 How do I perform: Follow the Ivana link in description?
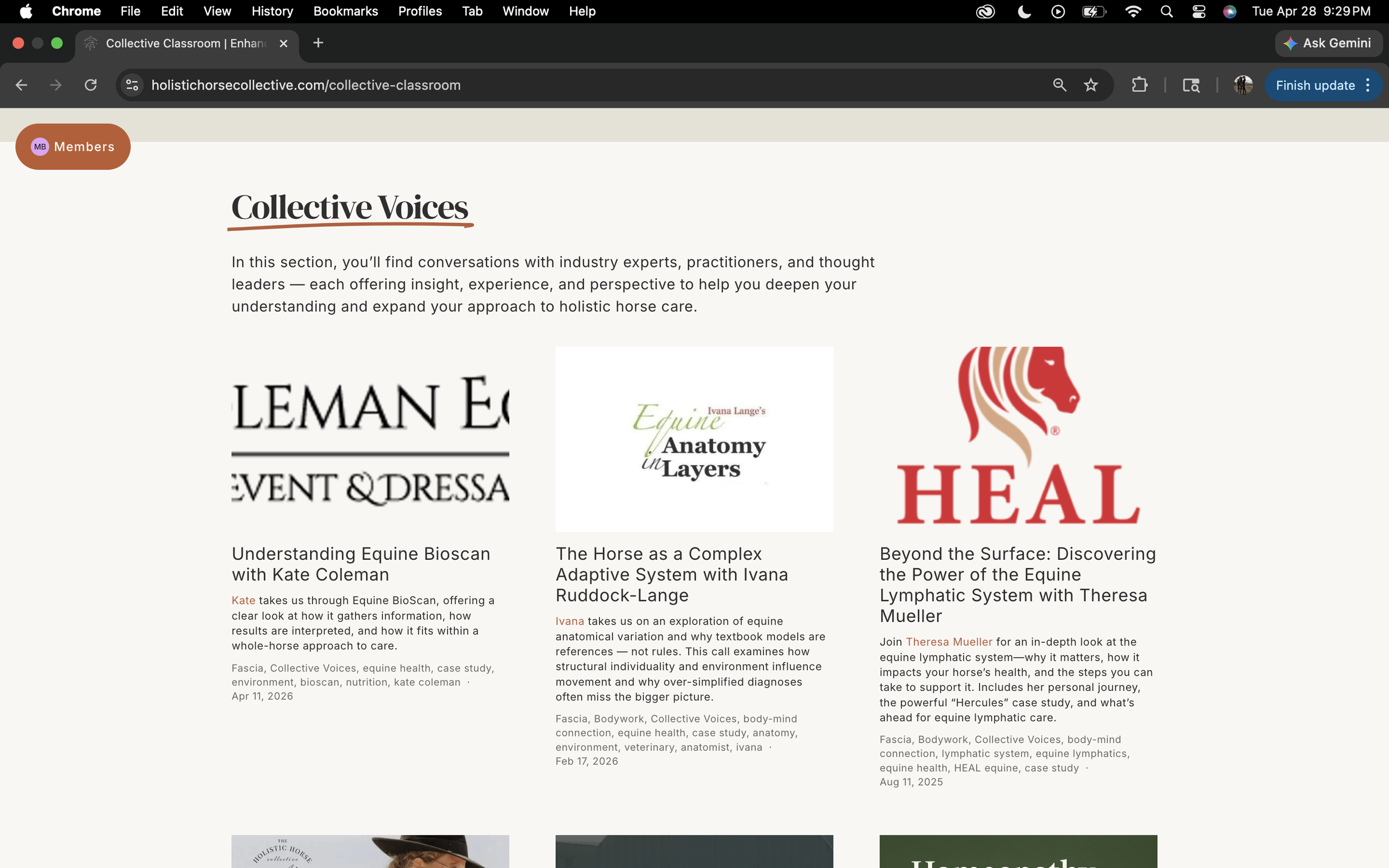click(569, 620)
